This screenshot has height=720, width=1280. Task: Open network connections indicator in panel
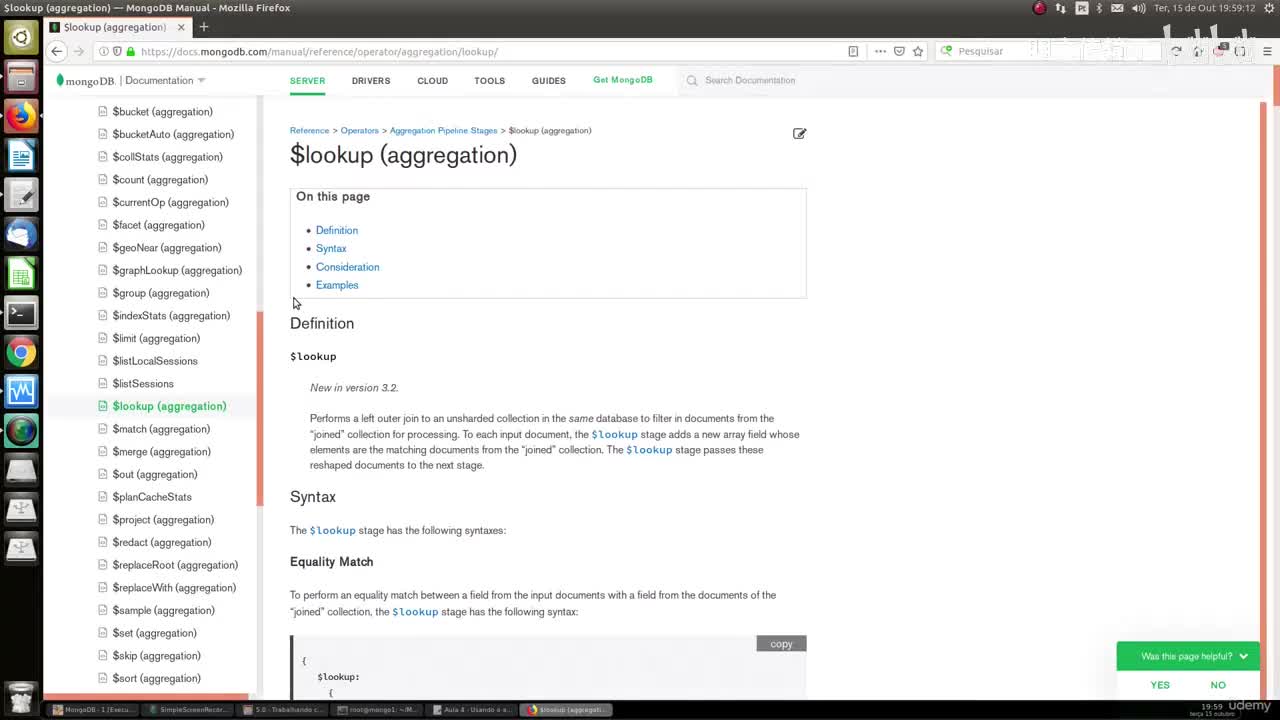pos(1061,8)
